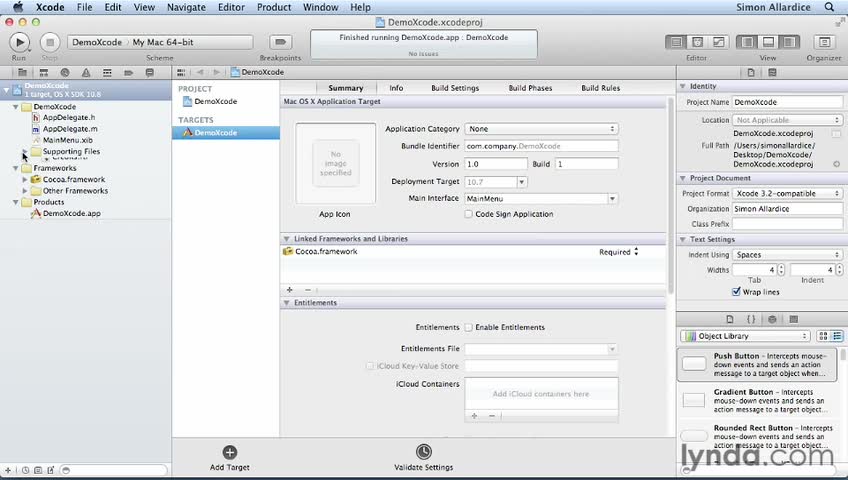The width and height of the screenshot is (848, 480).
Task: Collapse Linked Frameworks and Libraries section
Action: tap(287, 239)
